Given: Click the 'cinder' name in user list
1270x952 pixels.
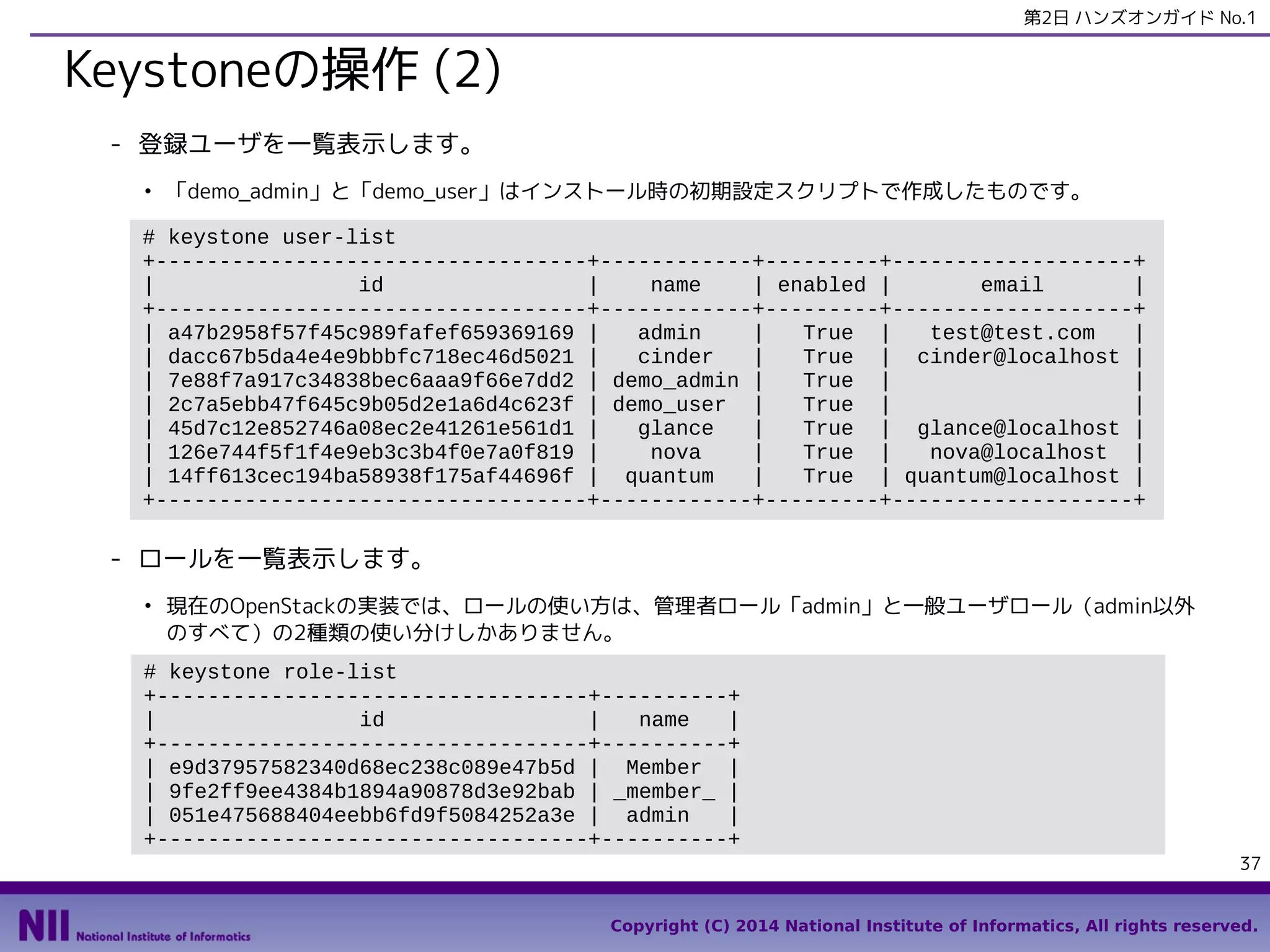Looking at the screenshot, I should tap(675, 357).
